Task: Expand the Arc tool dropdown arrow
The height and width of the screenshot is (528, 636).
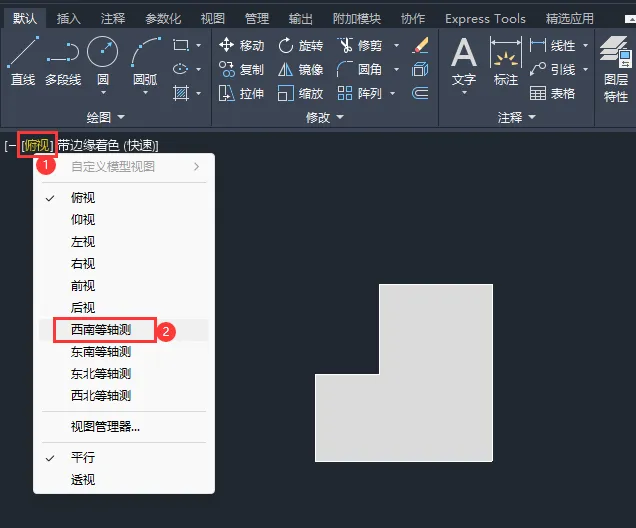Action: click(145, 93)
